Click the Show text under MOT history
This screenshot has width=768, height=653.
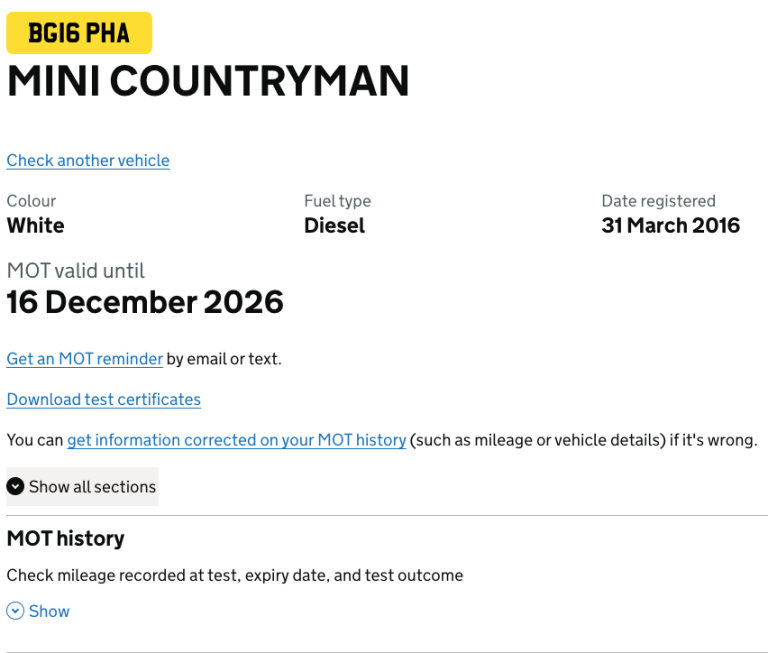coord(49,611)
